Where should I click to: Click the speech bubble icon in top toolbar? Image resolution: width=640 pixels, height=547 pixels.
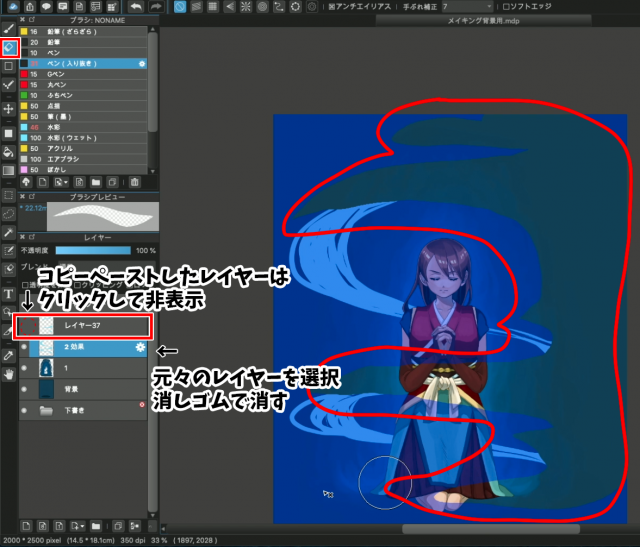[x=47, y=7]
